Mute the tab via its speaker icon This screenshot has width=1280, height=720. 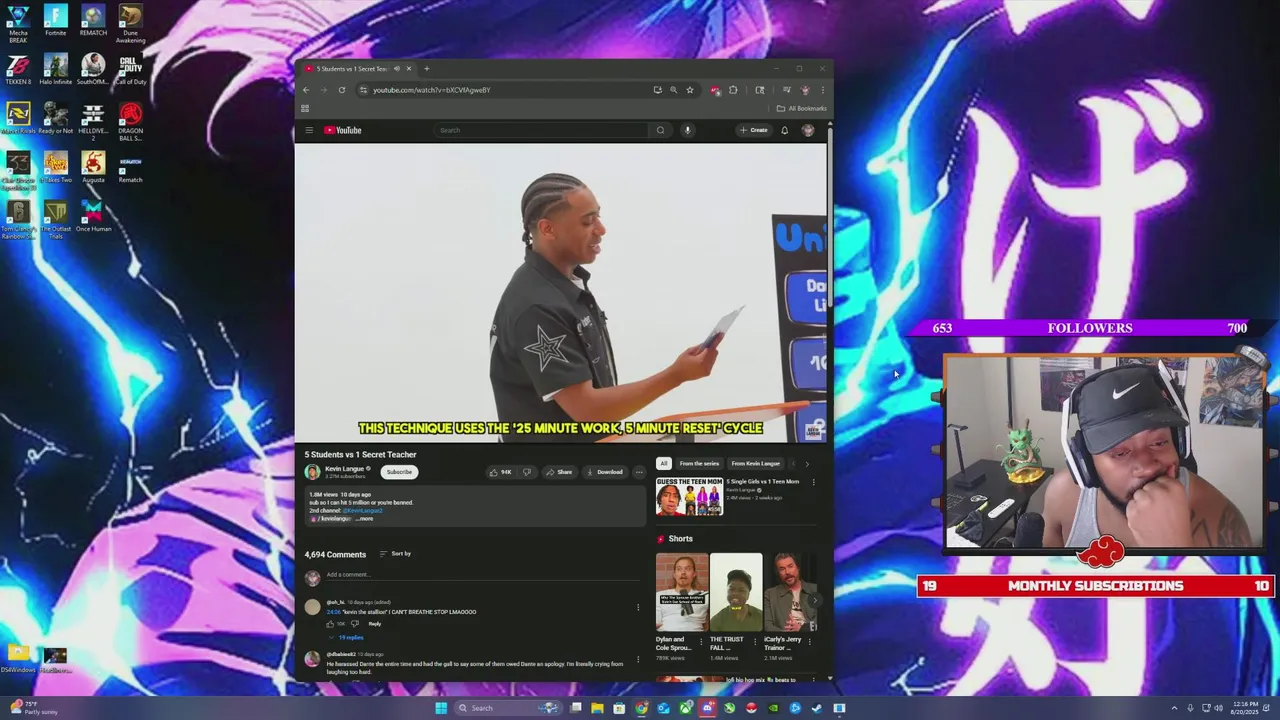397,69
